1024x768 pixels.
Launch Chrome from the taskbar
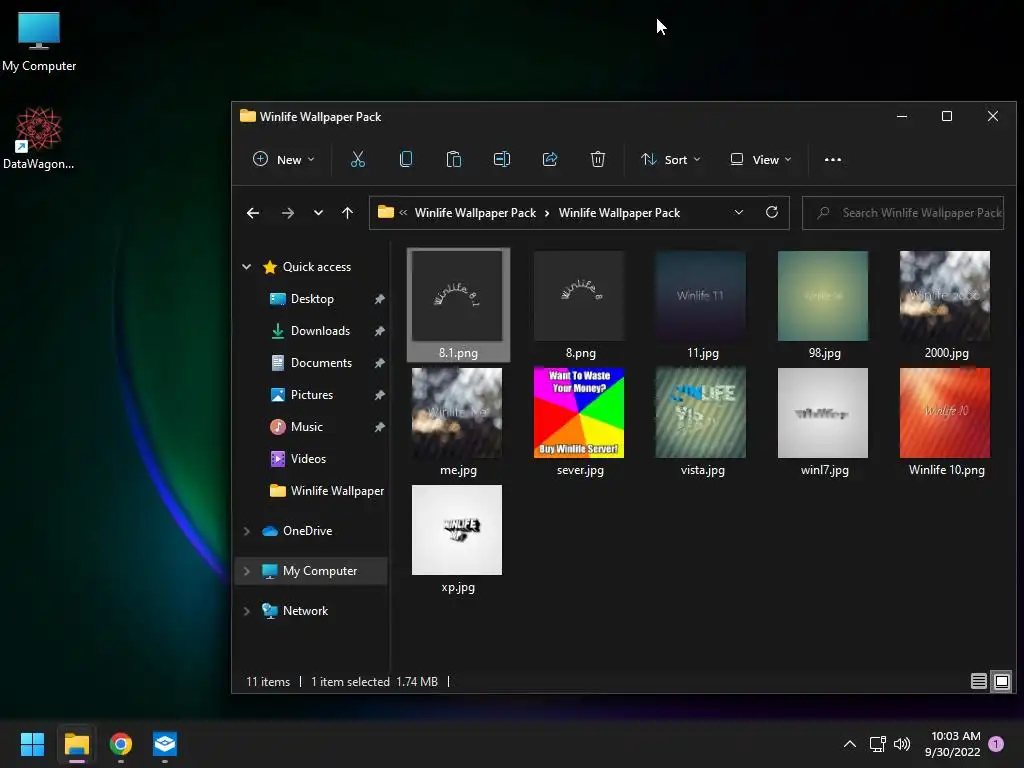121,744
